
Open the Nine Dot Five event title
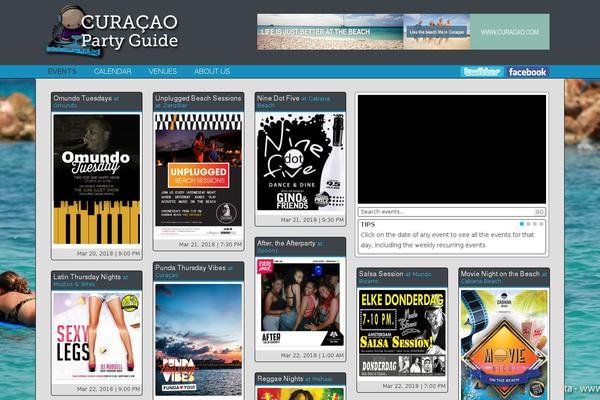click(x=278, y=98)
